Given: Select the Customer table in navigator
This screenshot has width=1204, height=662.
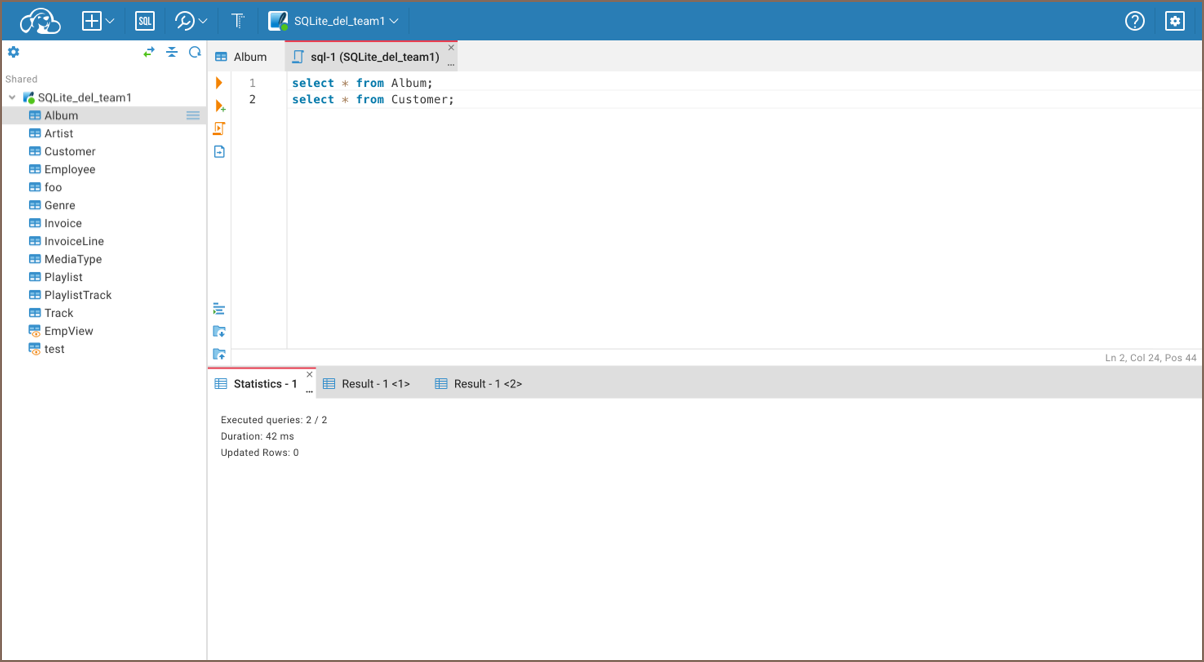Looking at the screenshot, I should (x=69, y=152).
